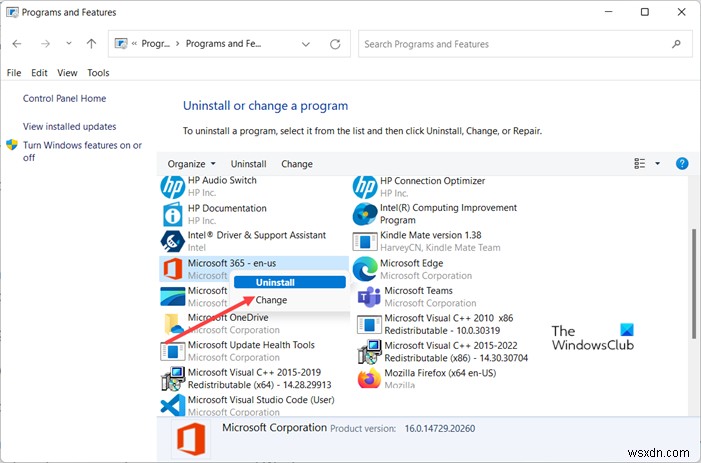Open Control Panel Home link
Screen dimensions: 701x463
pyautogui.click(x=64, y=98)
